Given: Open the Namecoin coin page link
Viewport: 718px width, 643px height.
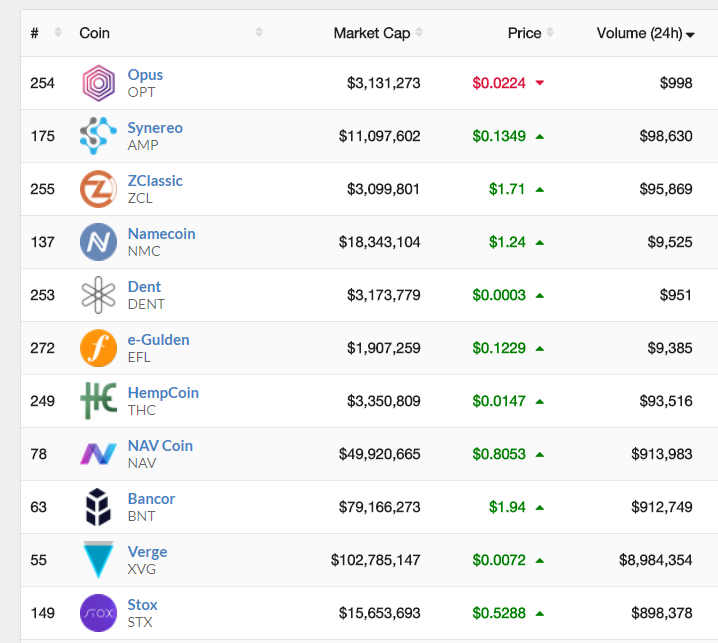Looking at the screenshot, I should click(x=162, y=234).
